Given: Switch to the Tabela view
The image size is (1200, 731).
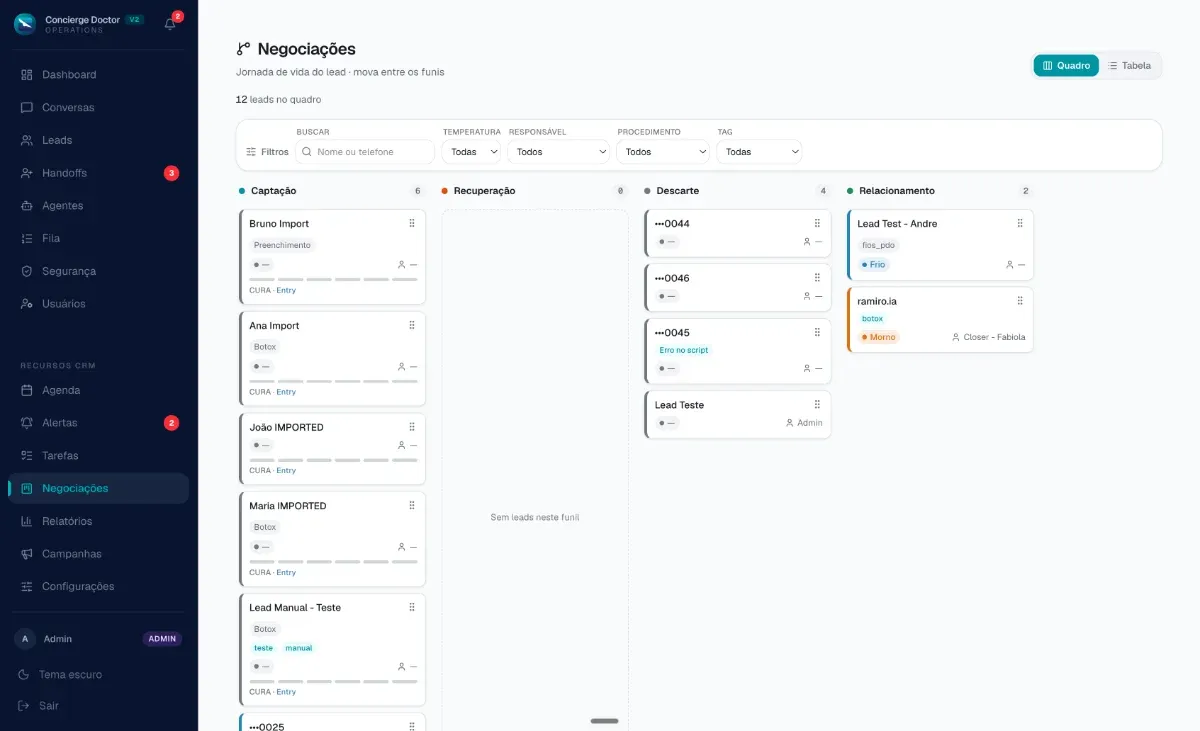Looking at the screenshot, I should (x=1129, y=65).
